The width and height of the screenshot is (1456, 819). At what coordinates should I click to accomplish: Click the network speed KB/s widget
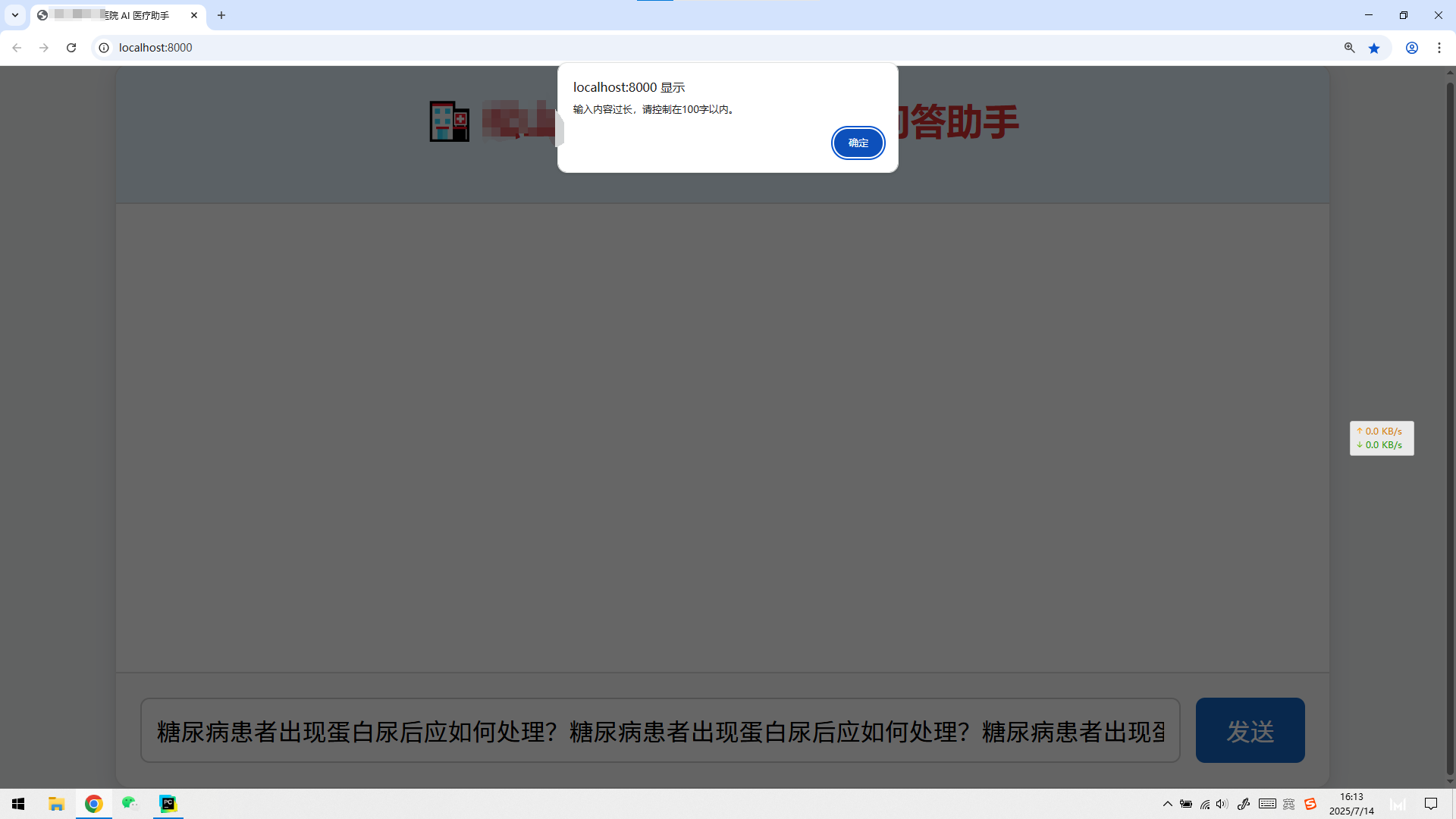point(1382,438)
